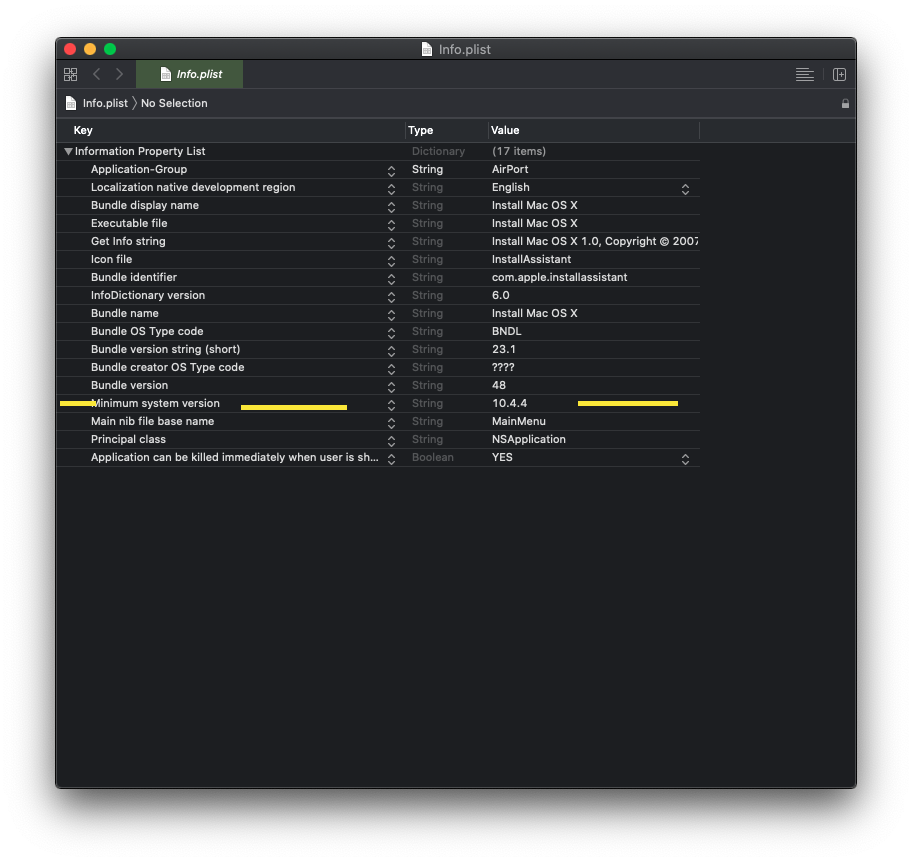Click the (17 items) value
This screenshot has height=862, width=912.
(519, 151)
